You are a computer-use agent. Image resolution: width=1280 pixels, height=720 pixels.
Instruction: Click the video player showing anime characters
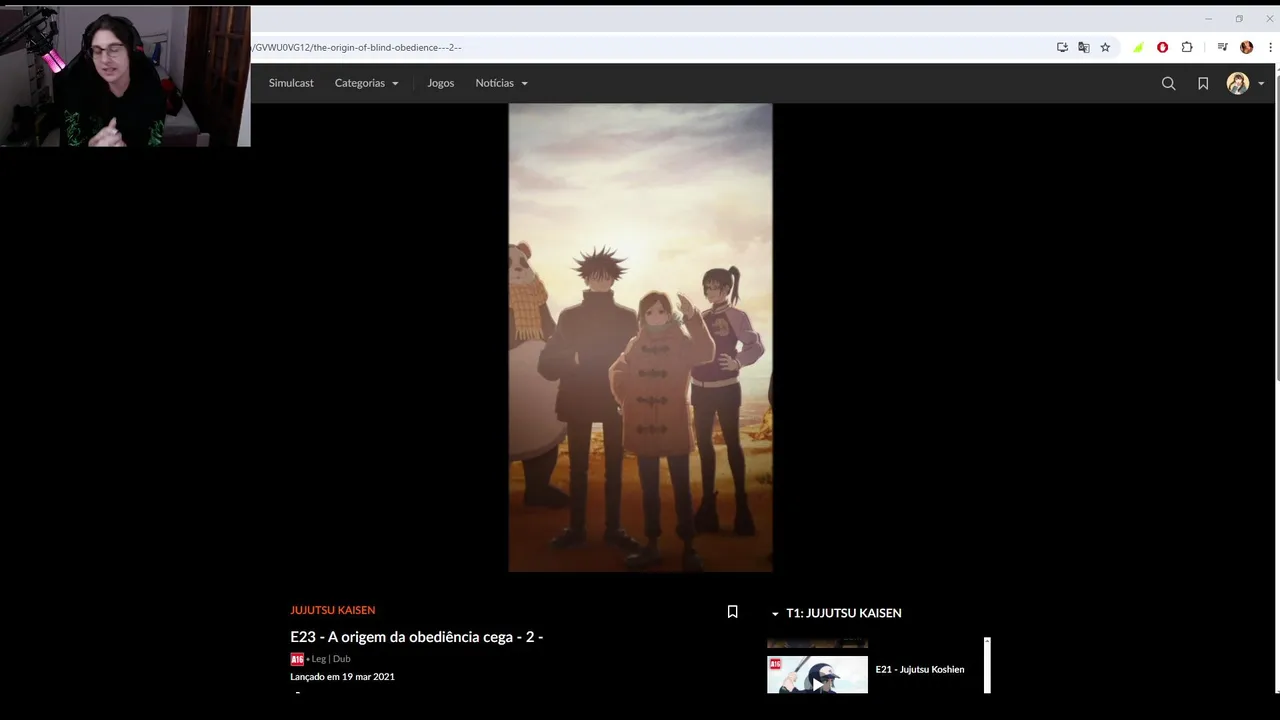pyautogui.click(x=640, y=338)
